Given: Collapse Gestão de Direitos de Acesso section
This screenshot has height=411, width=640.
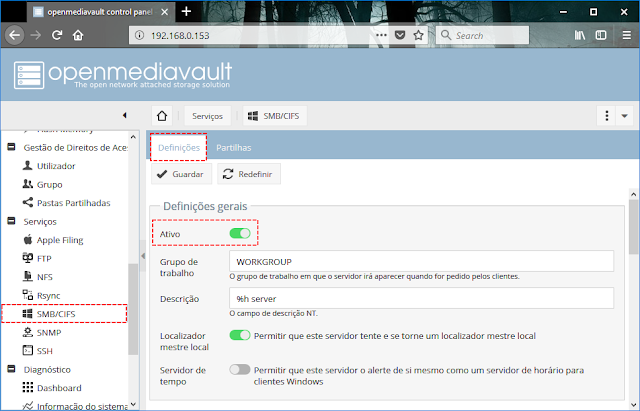Looking at the screenshot, I should click(11, 147).
